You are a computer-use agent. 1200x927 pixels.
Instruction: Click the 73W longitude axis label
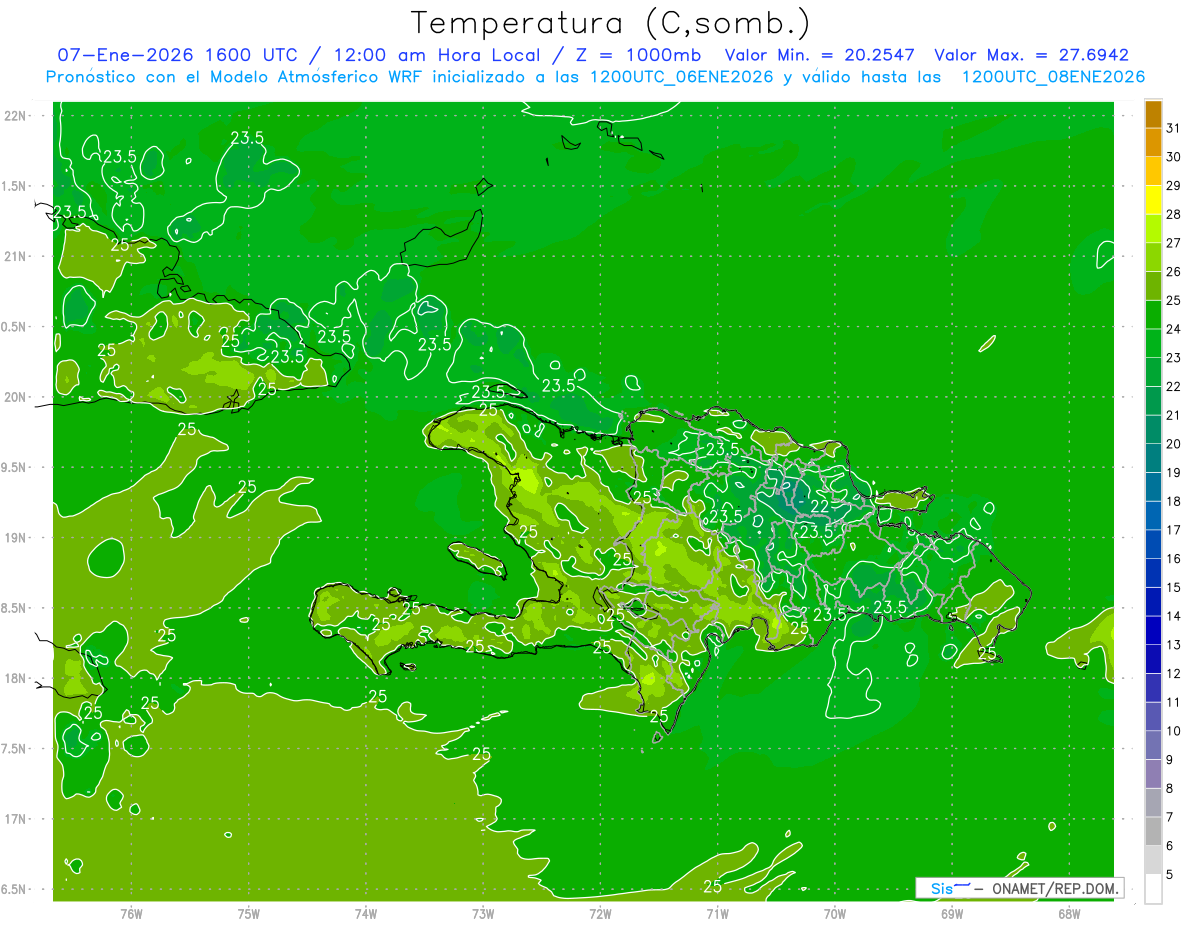[x=483, y=913]
